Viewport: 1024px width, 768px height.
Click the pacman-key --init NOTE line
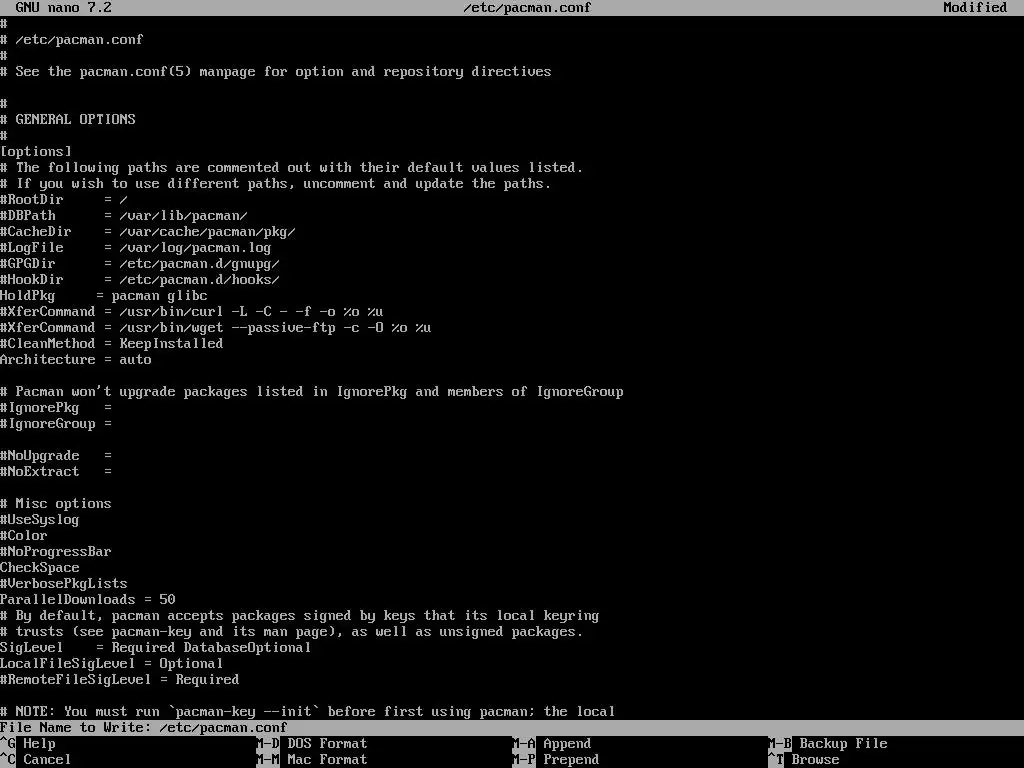(x=308, y=712)
